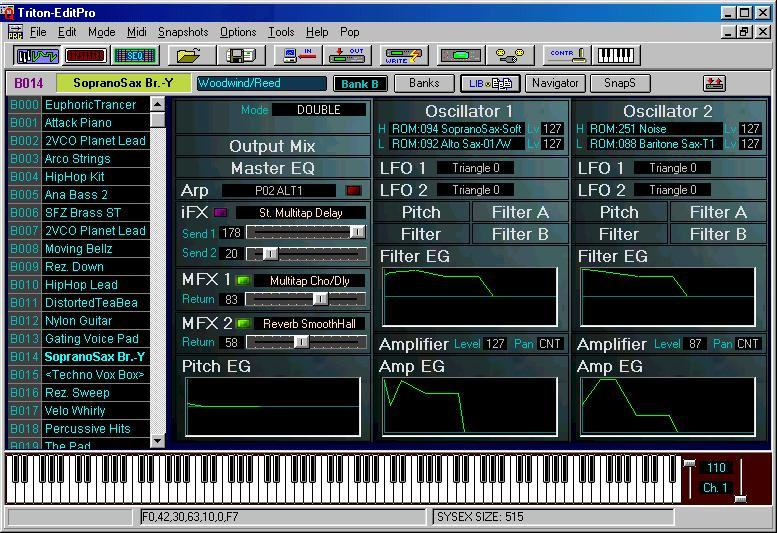The height and width of the screenshot is (533, 777).
Task: Open the Master EQ section
Action: pyautogui.click(x=272, y=168)
